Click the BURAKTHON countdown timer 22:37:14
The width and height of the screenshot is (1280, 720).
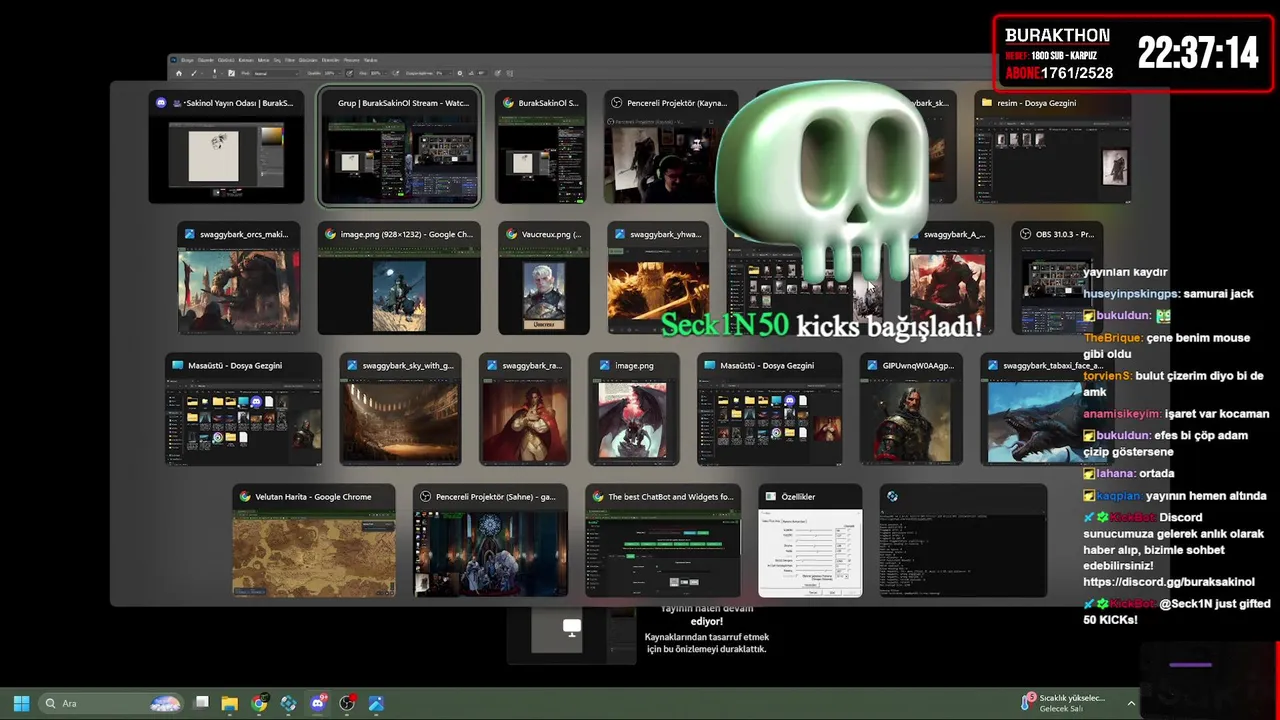point(1198,52)
